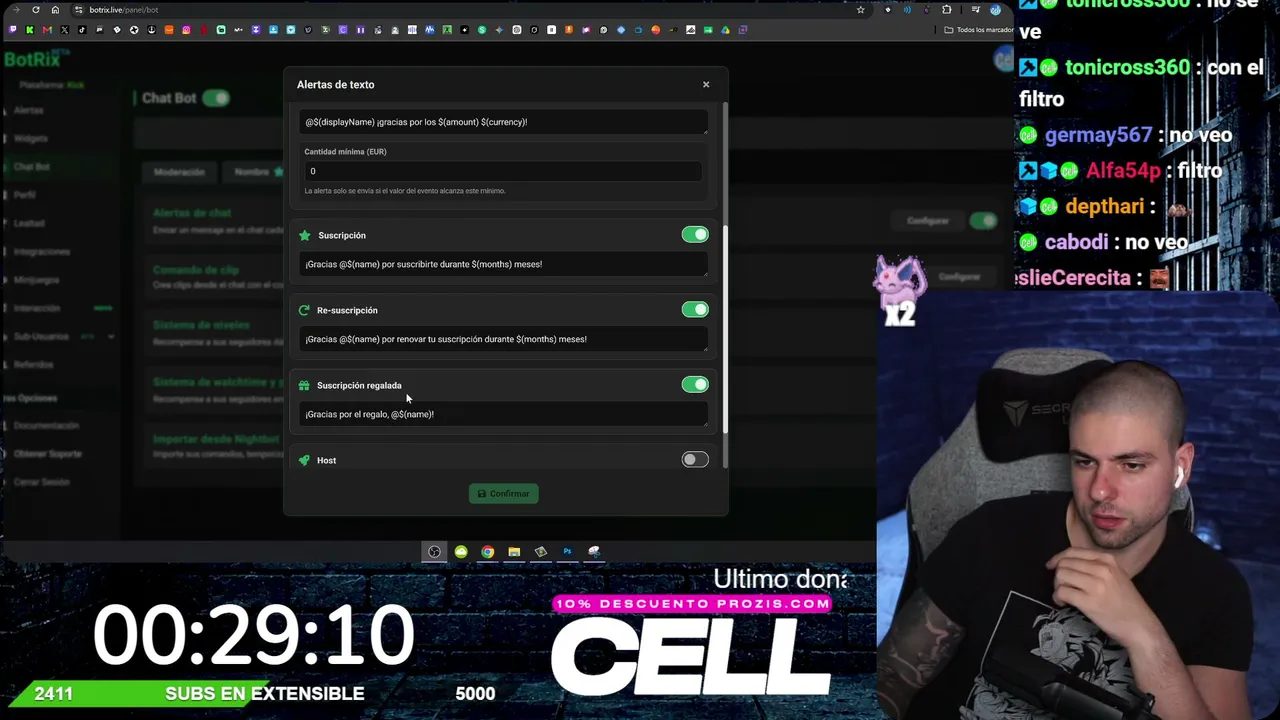This screenshot has height=720, width=1280.
Task: Open Alertas in the BotRix sidebar
Action: (x=29, y=110)
